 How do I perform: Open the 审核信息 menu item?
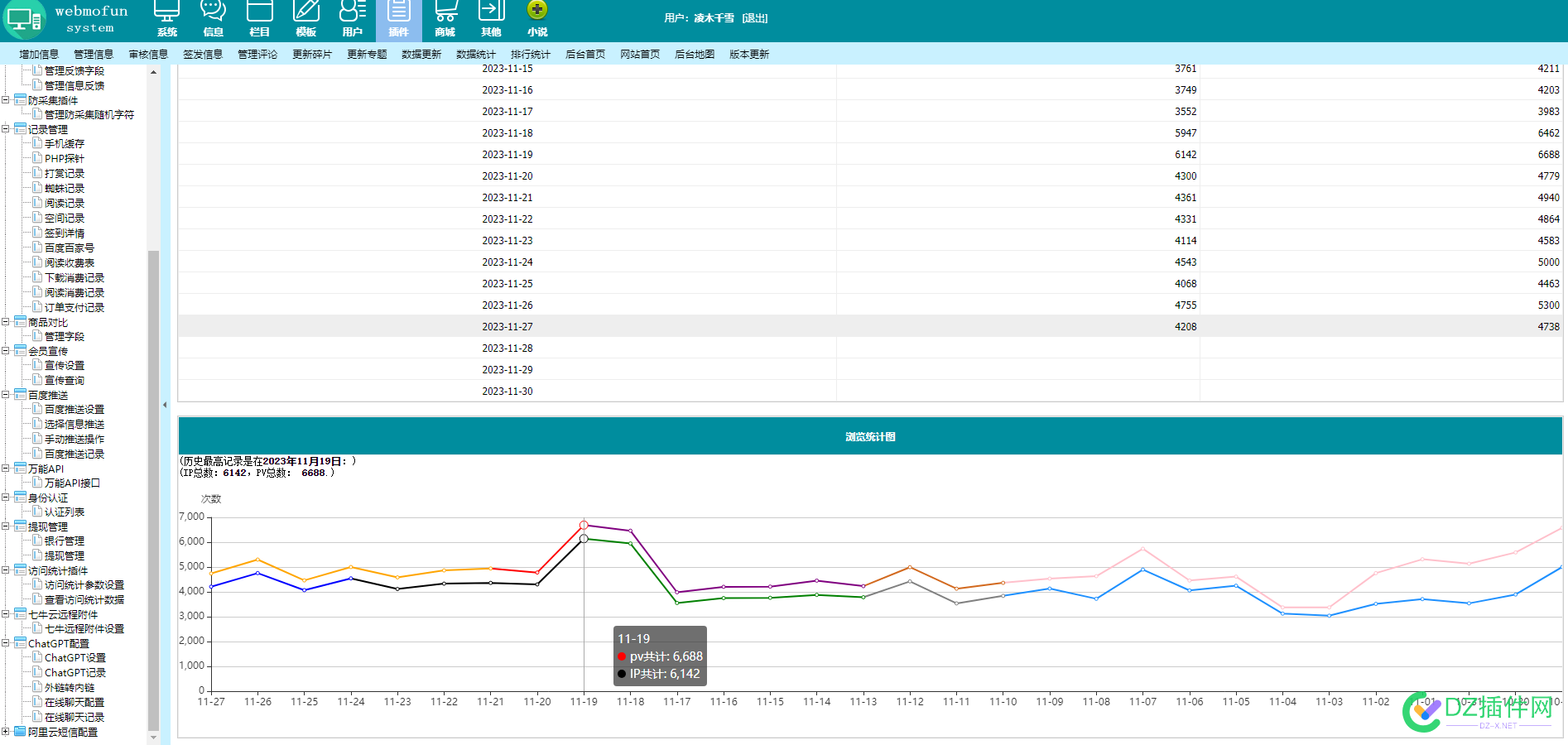point(148,54)
